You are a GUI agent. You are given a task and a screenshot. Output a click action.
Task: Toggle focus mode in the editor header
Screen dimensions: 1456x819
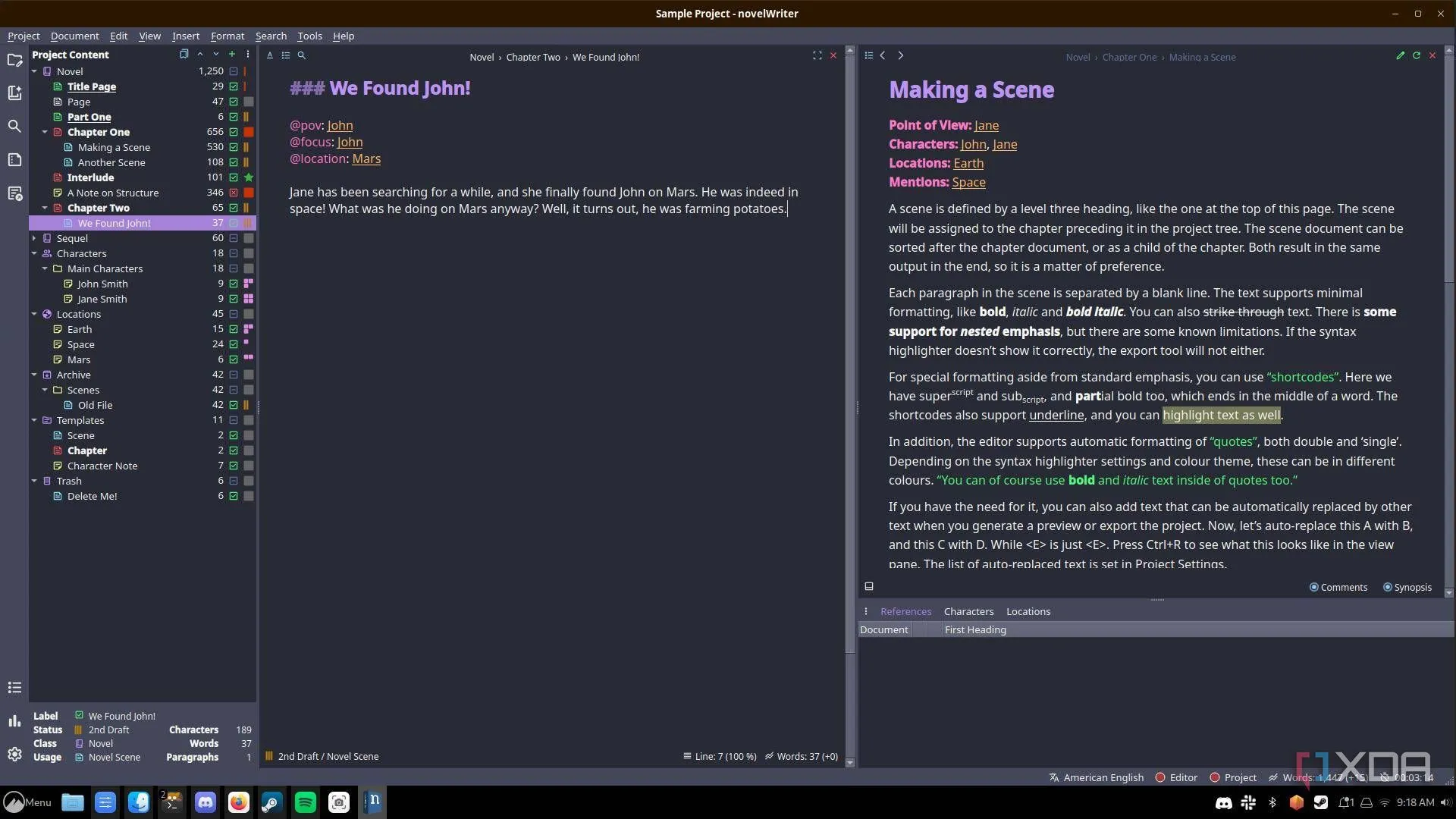(x=817, y=55)
